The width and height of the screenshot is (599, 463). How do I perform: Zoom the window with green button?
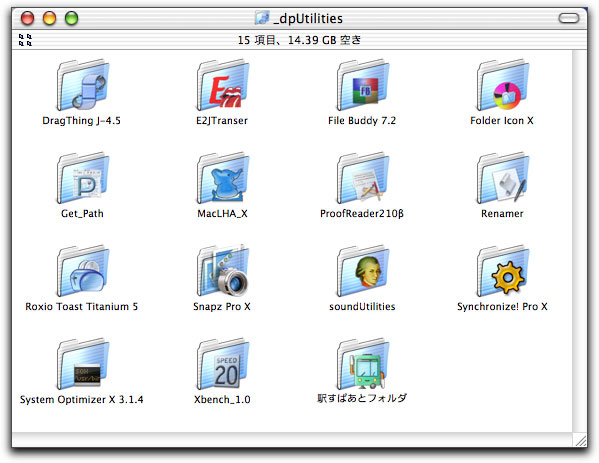click(71, 18)
